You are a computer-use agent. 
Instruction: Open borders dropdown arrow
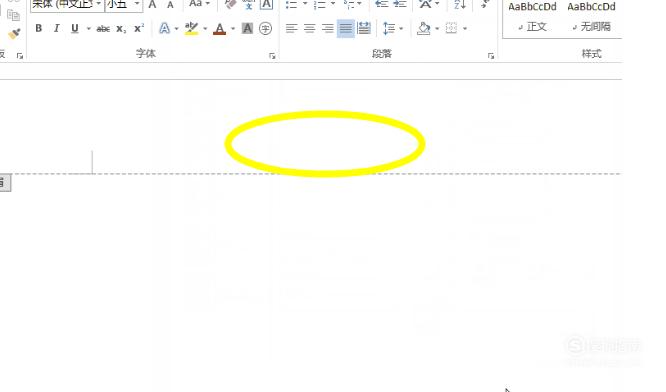click(x=465, y=28)
